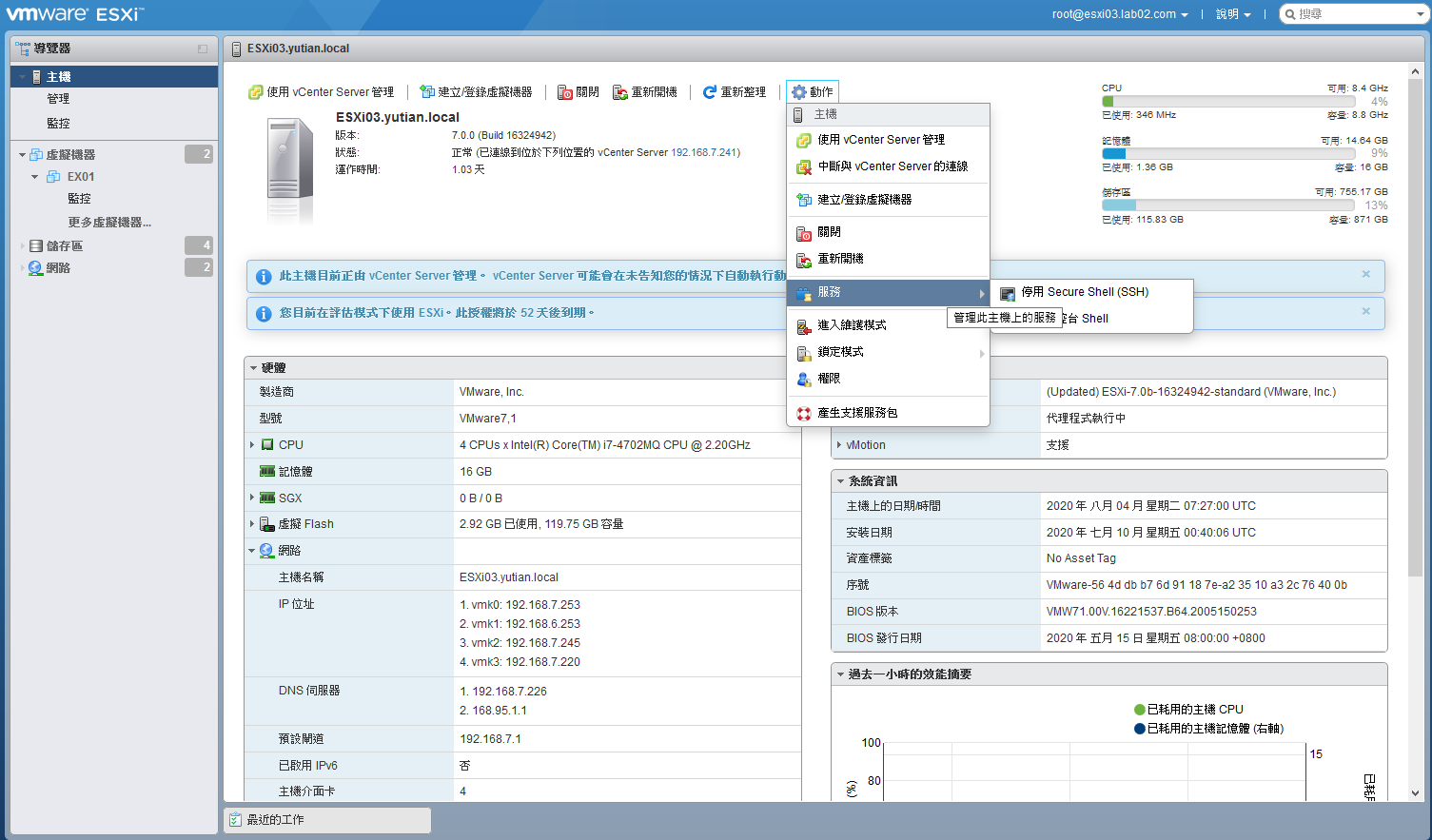
Task: Click the 已耗用的主機 CPU legend entry
Action: coord(1188,710)
